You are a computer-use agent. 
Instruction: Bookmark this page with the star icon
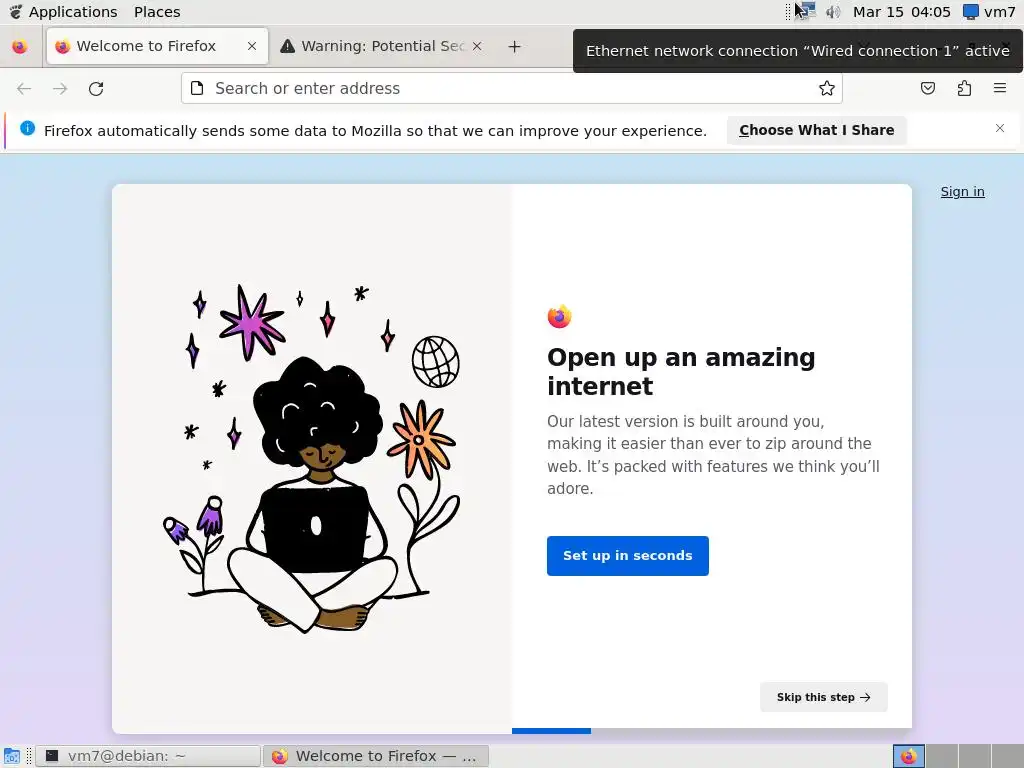[x=827, y=88]
